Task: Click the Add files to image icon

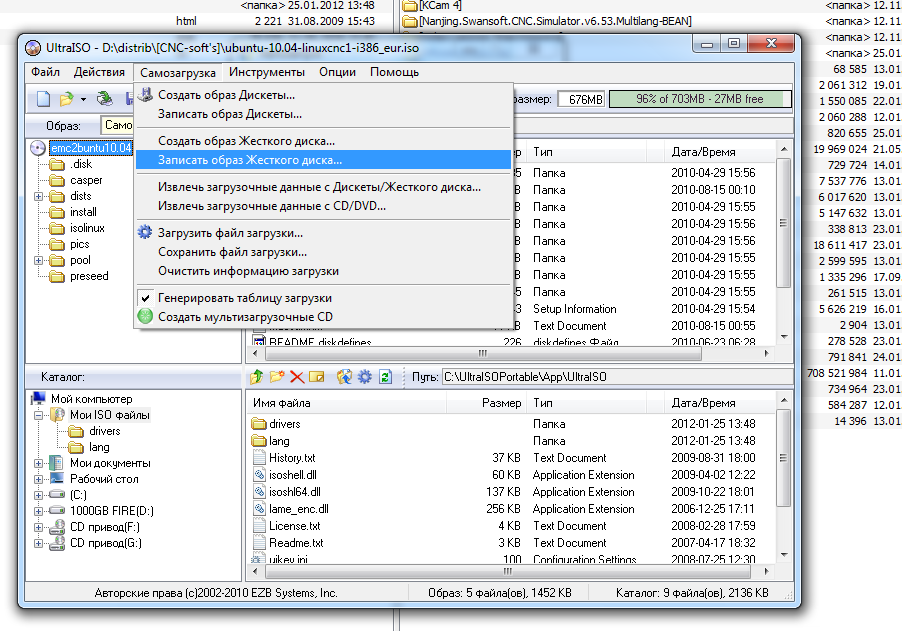Action: [345, 377]
